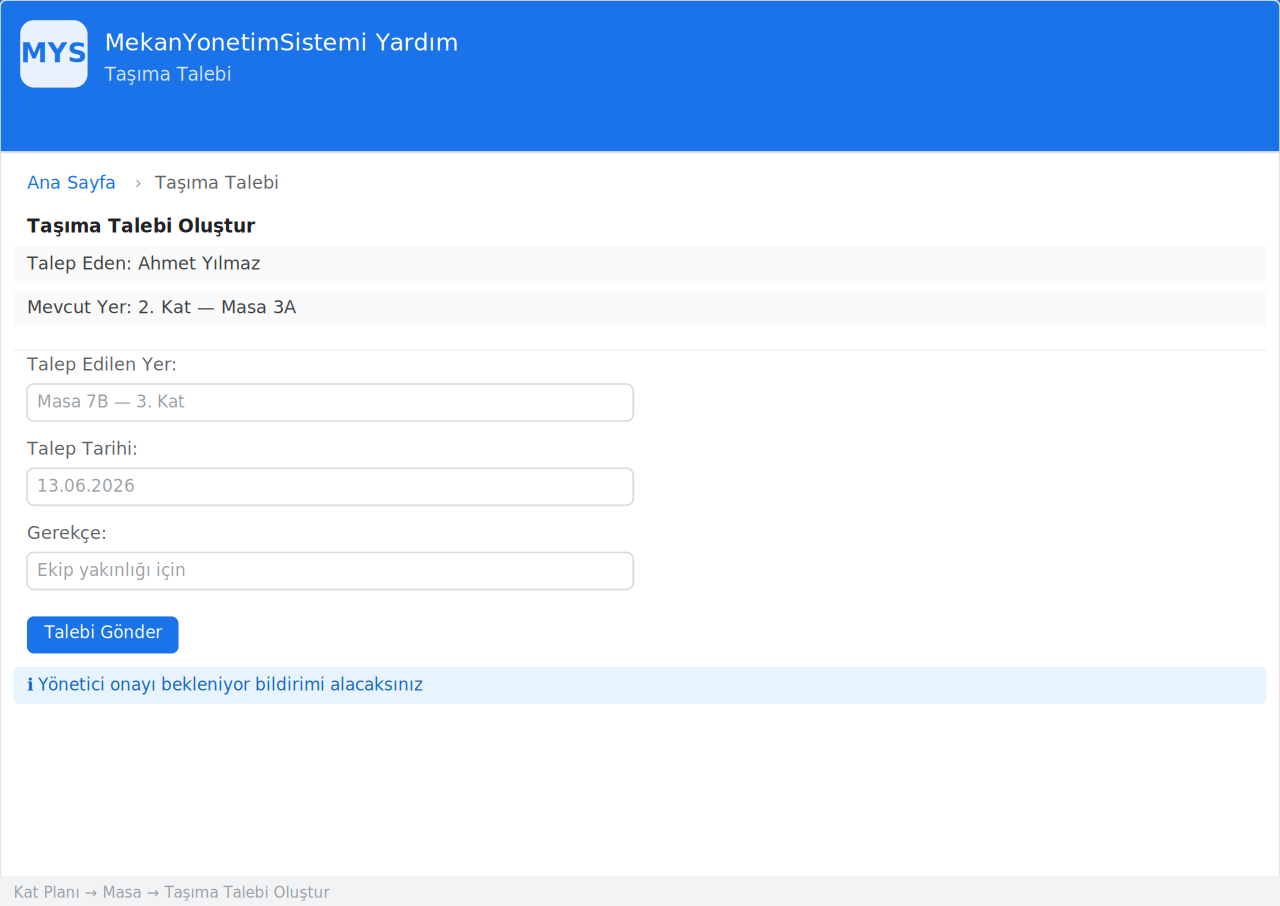
Task: Click the Yönetici onayı bekleniyor notice text
Action: point(230,685)
